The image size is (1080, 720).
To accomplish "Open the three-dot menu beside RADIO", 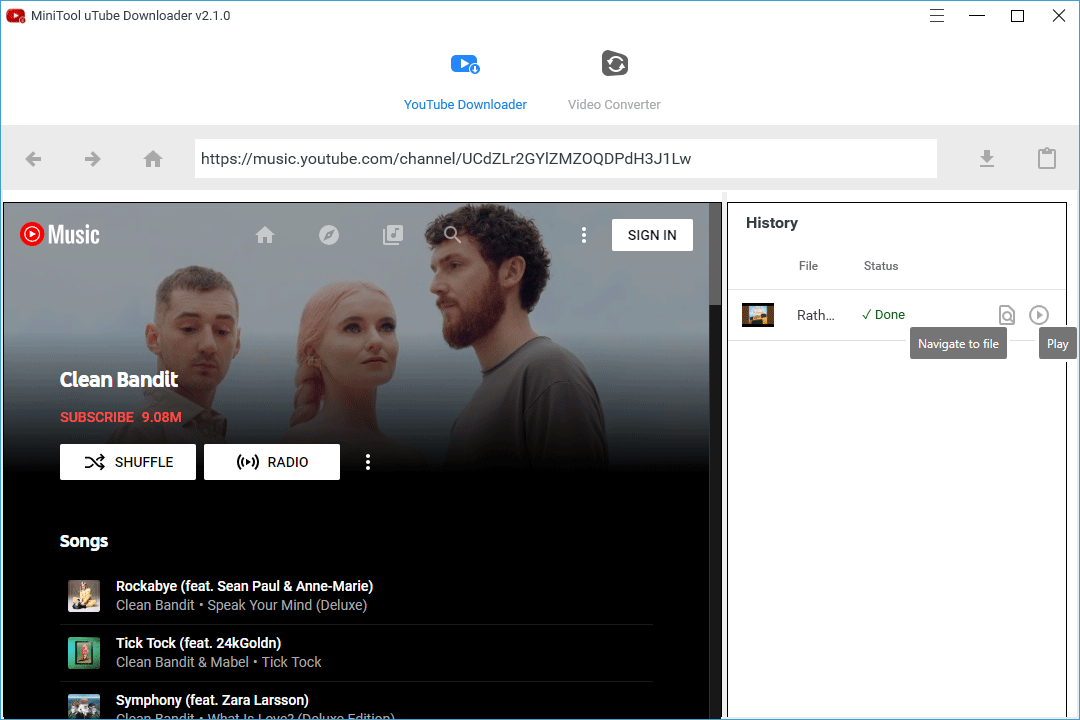I will pos(368,461).
